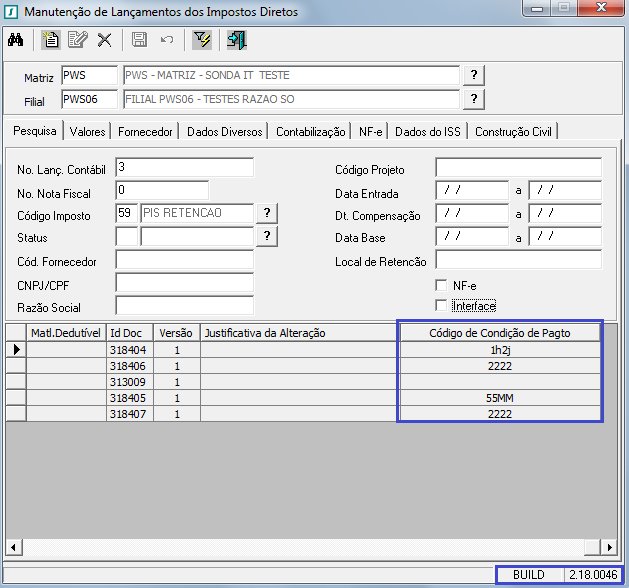Click the save diskette icon

click(140, 40)
